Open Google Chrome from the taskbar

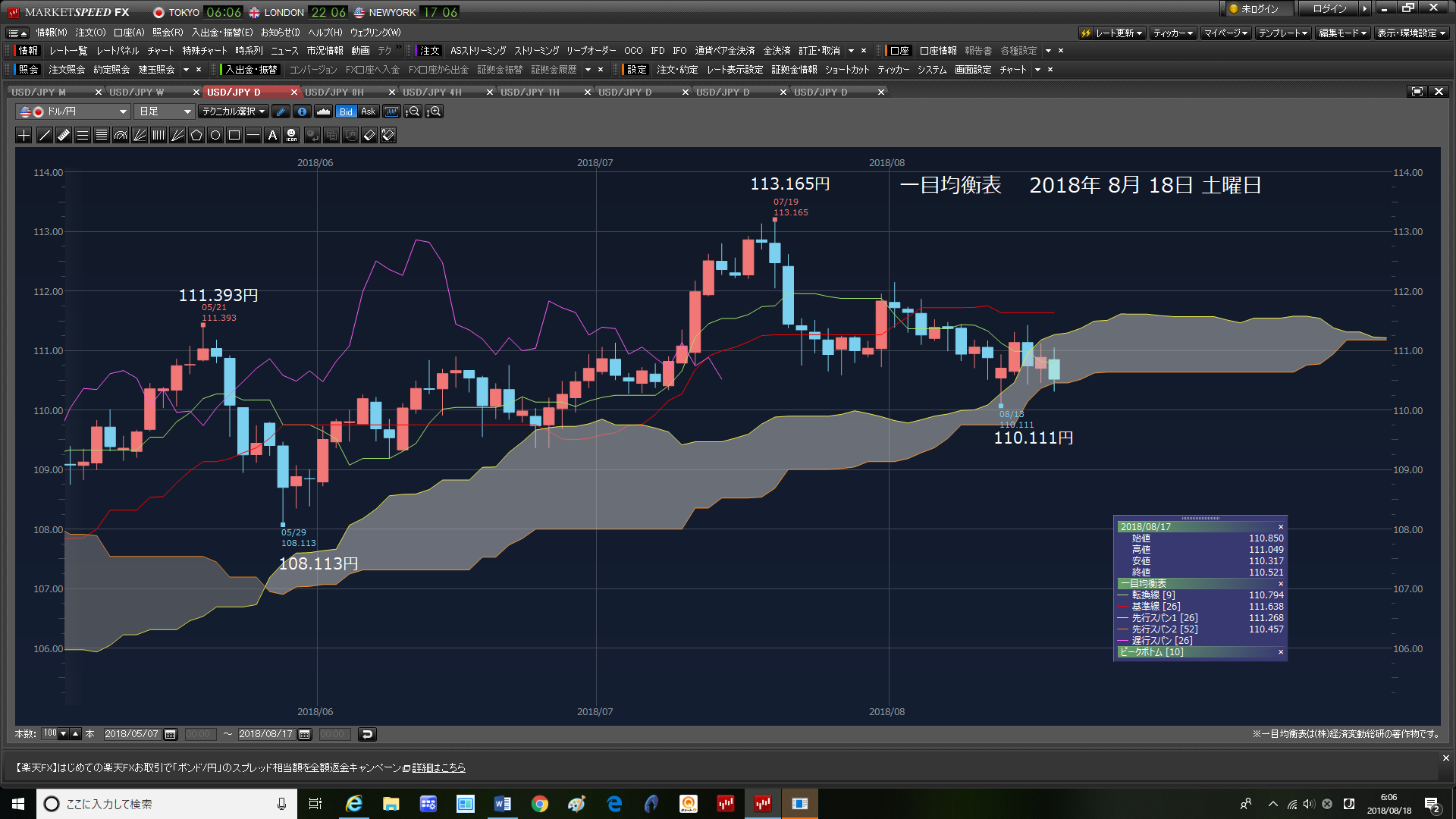(x=539, y=804)
